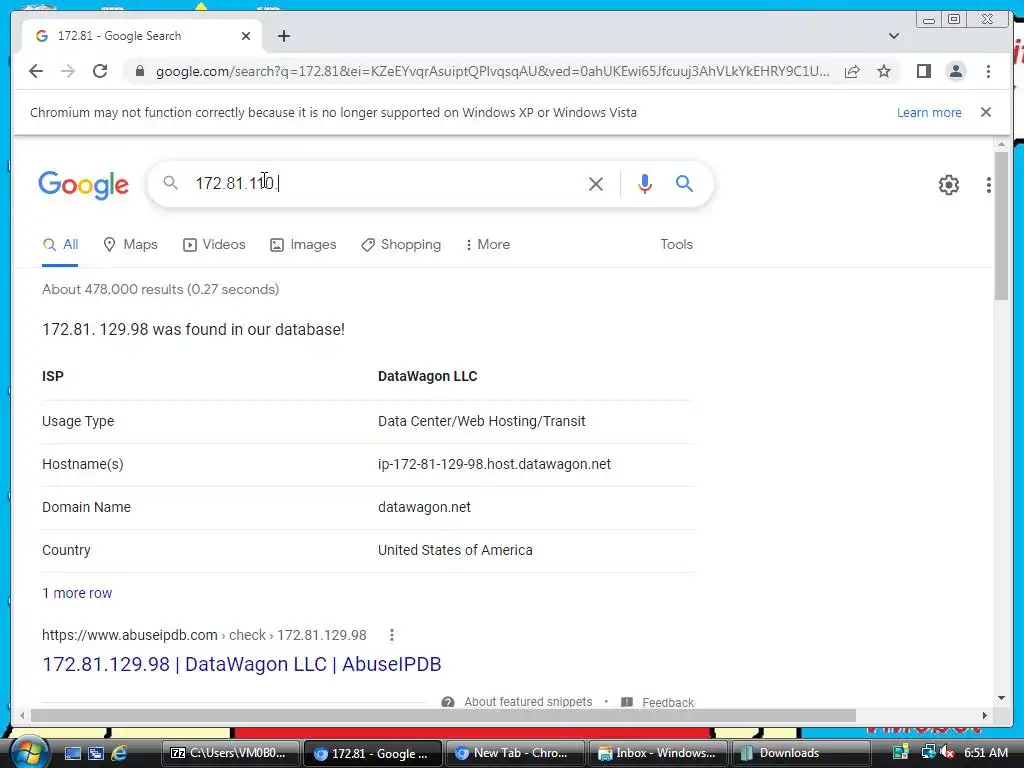Switch to the Images results tab
The image size is (1024, 768).
[303, 245]
